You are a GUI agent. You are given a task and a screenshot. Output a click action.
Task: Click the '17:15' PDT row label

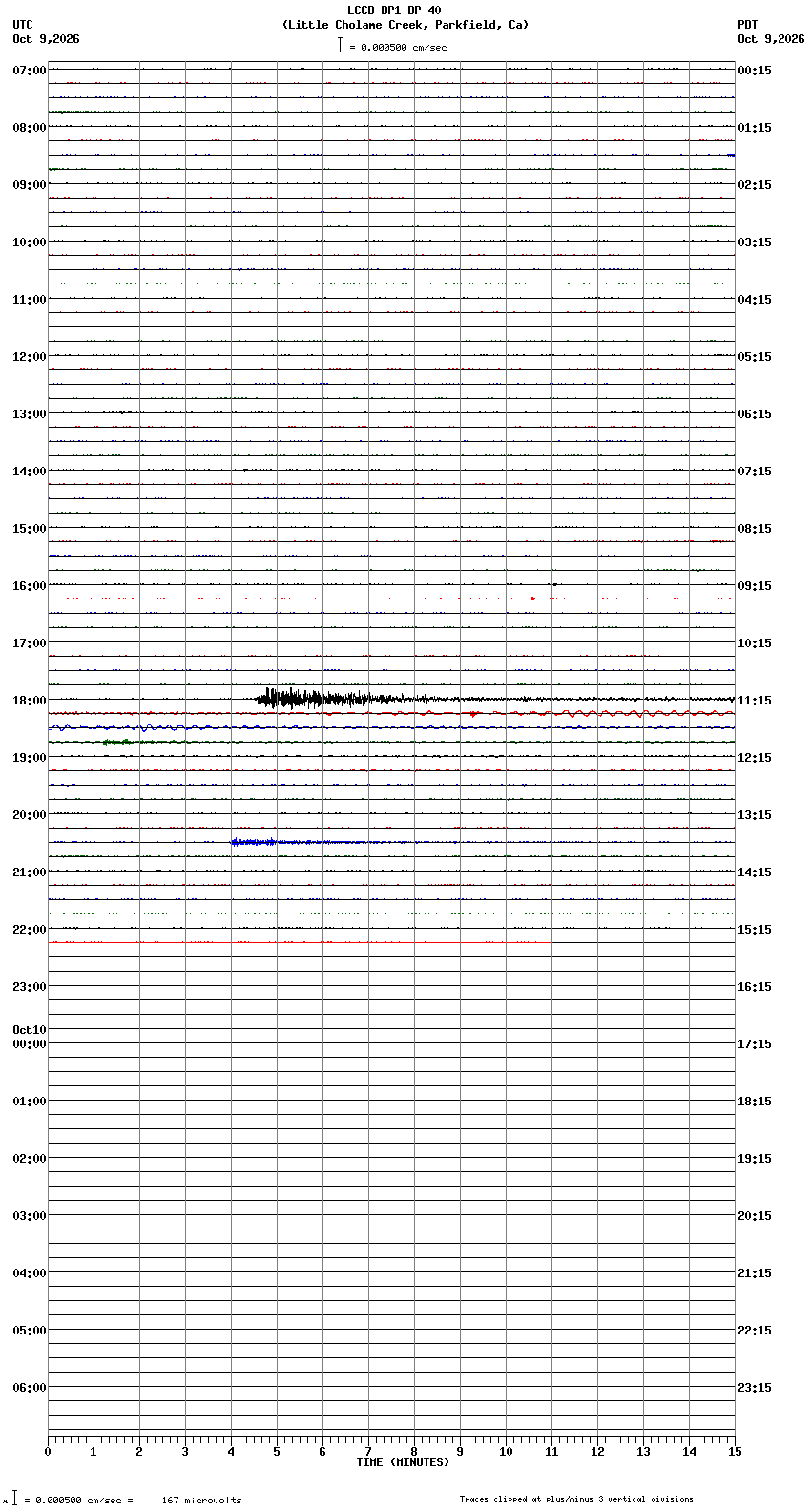pos(755,1044)
